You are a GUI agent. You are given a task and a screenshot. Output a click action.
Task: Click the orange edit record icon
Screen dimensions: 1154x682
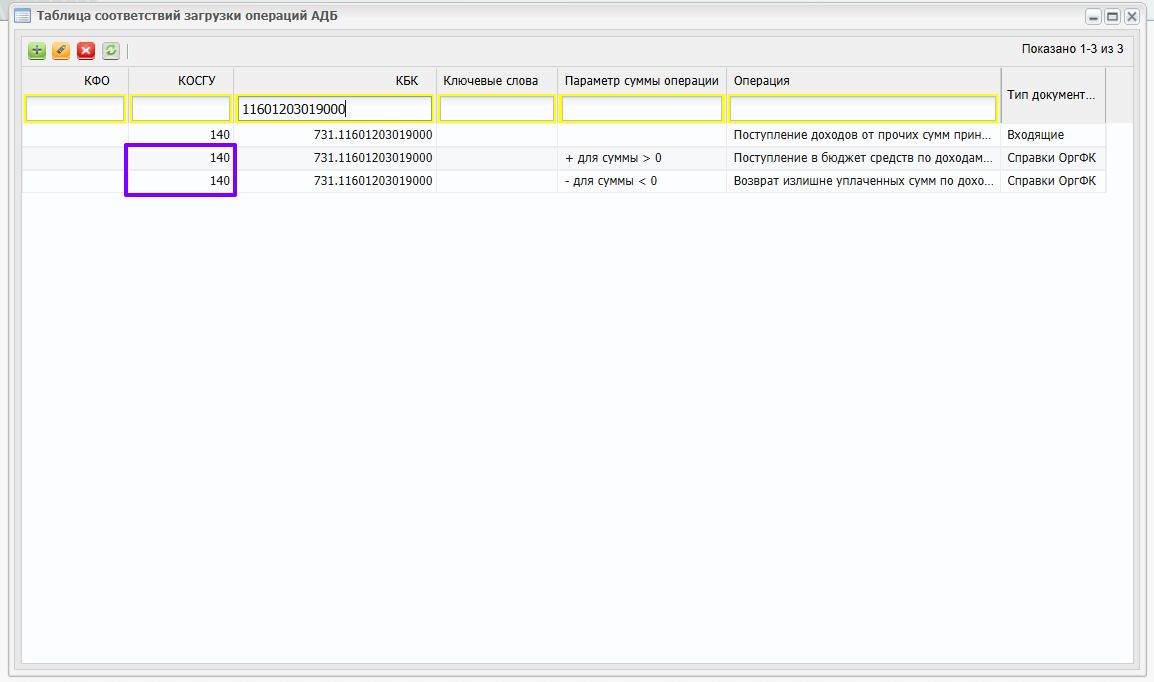coord(61,51)
